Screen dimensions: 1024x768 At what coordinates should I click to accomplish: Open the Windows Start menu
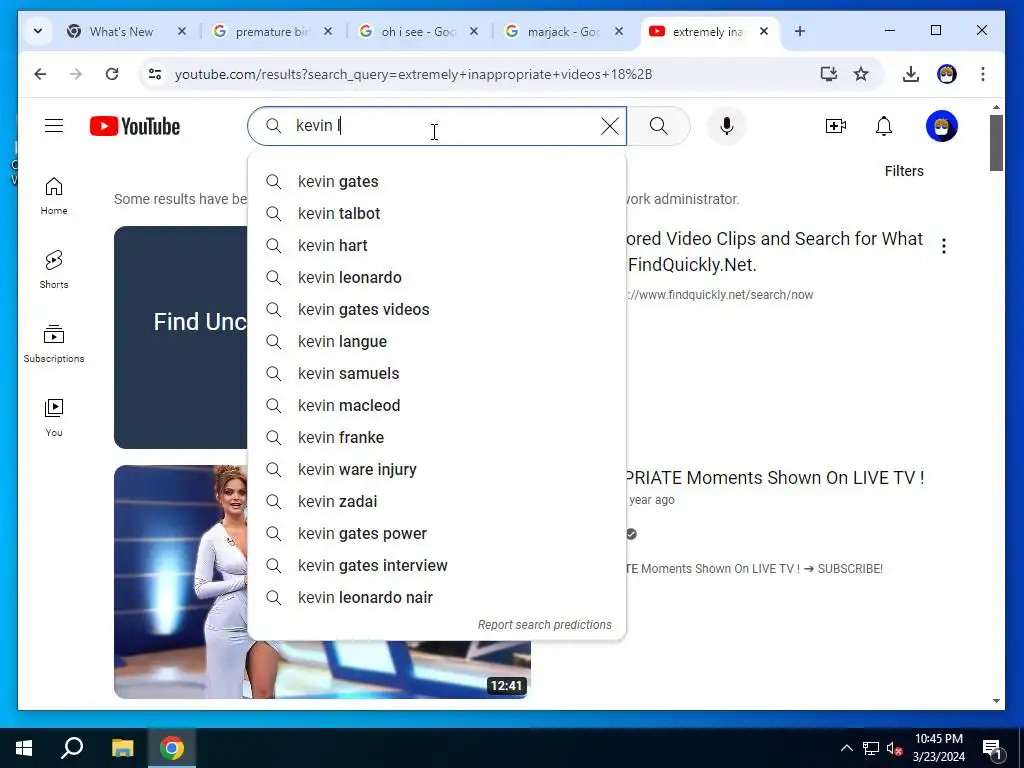click(24, 748)
